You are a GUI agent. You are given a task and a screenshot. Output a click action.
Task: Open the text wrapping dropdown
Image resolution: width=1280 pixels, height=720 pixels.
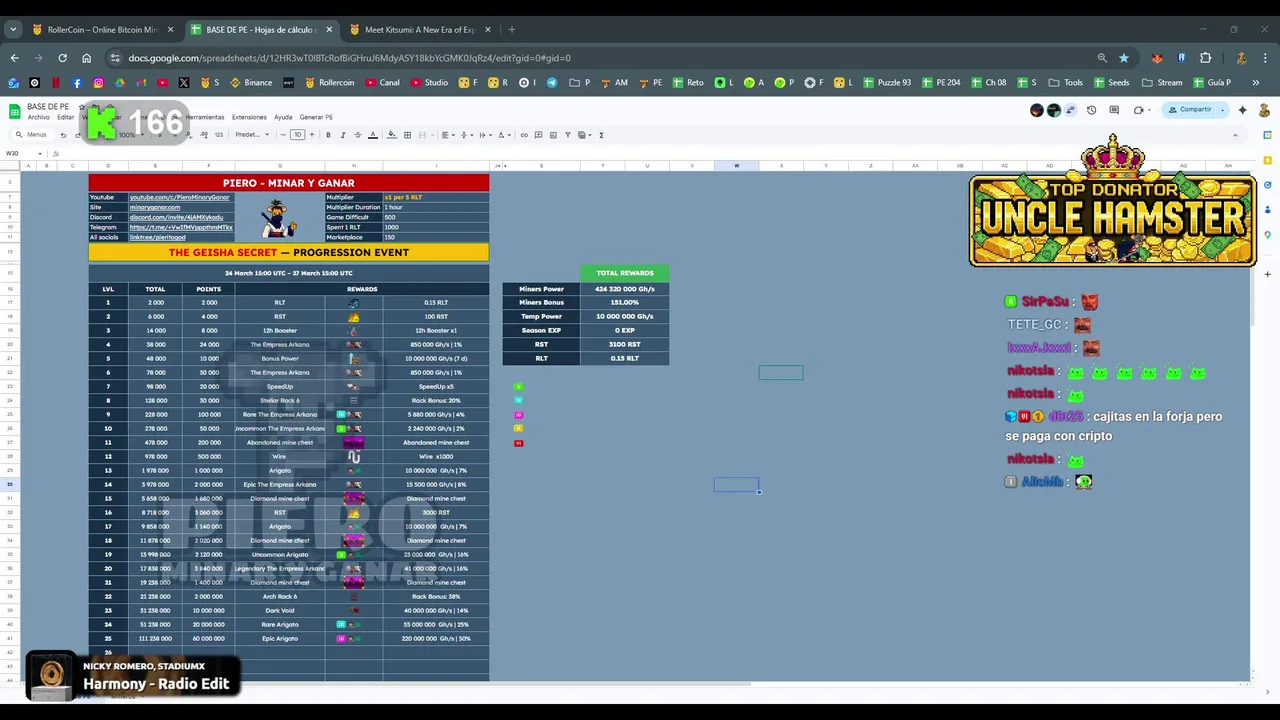pos(485,135)
